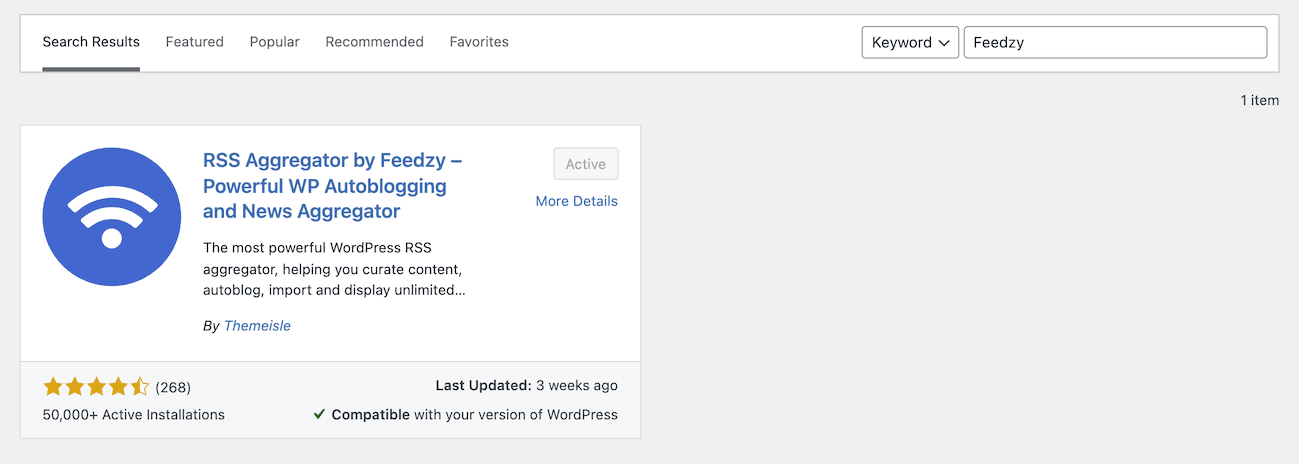The image size is (1299, 464).
Task: Switch to the Search Results tab
Action: click(91, 42)
